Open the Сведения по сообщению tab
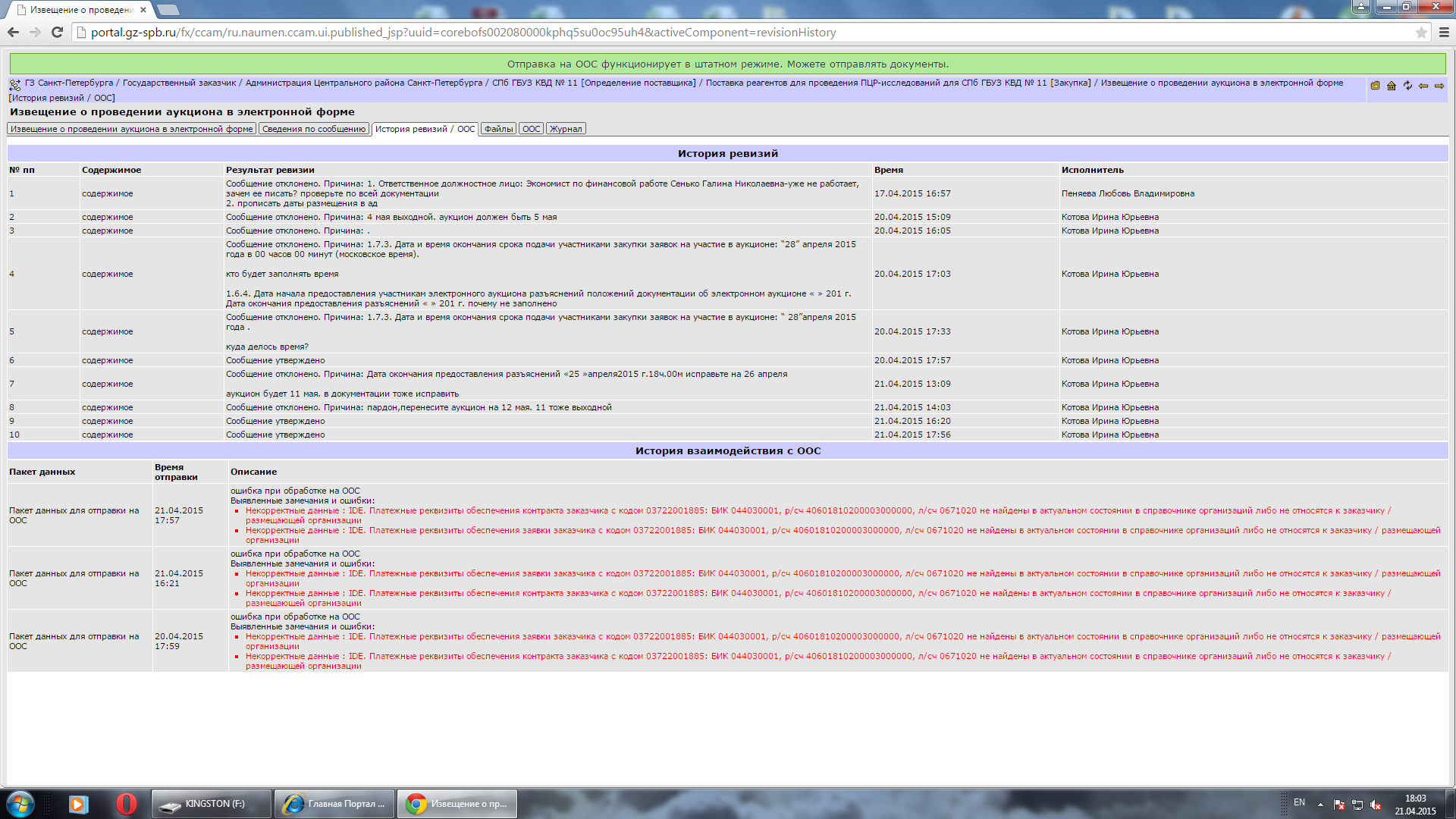This screenshot has width=1456, height=819. point(314,129)
